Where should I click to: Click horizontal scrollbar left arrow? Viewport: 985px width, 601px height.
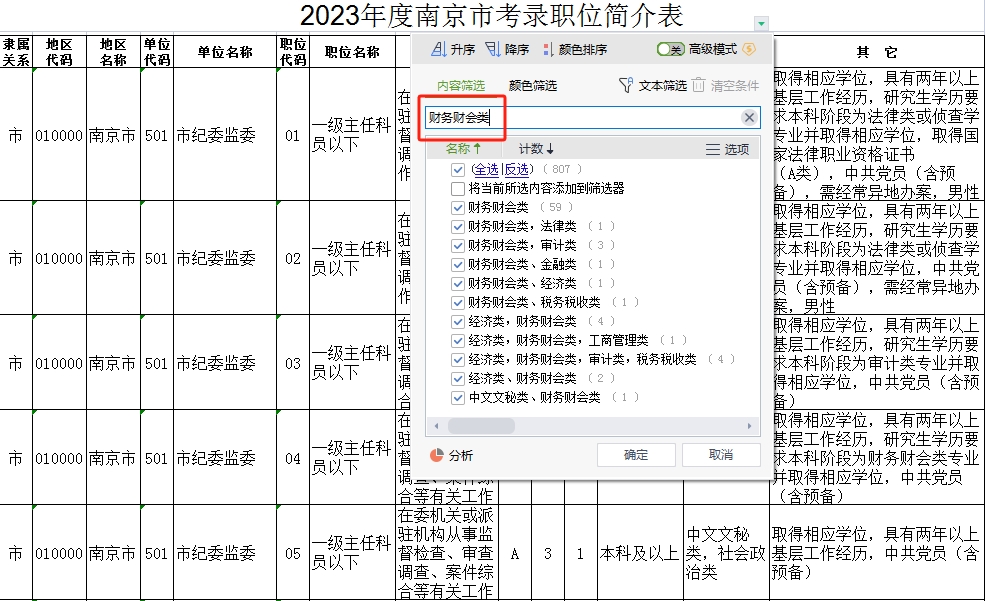[437, 426]
